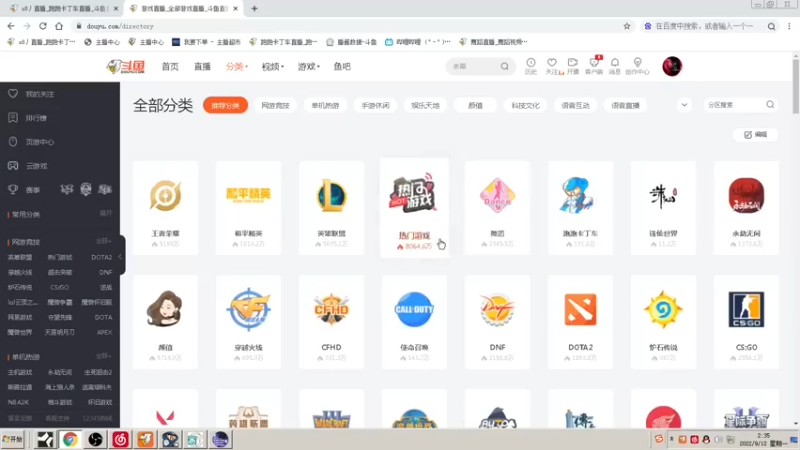Go to 直播 live in navigation
Viewport: 800px width, 450px height.
202,66
